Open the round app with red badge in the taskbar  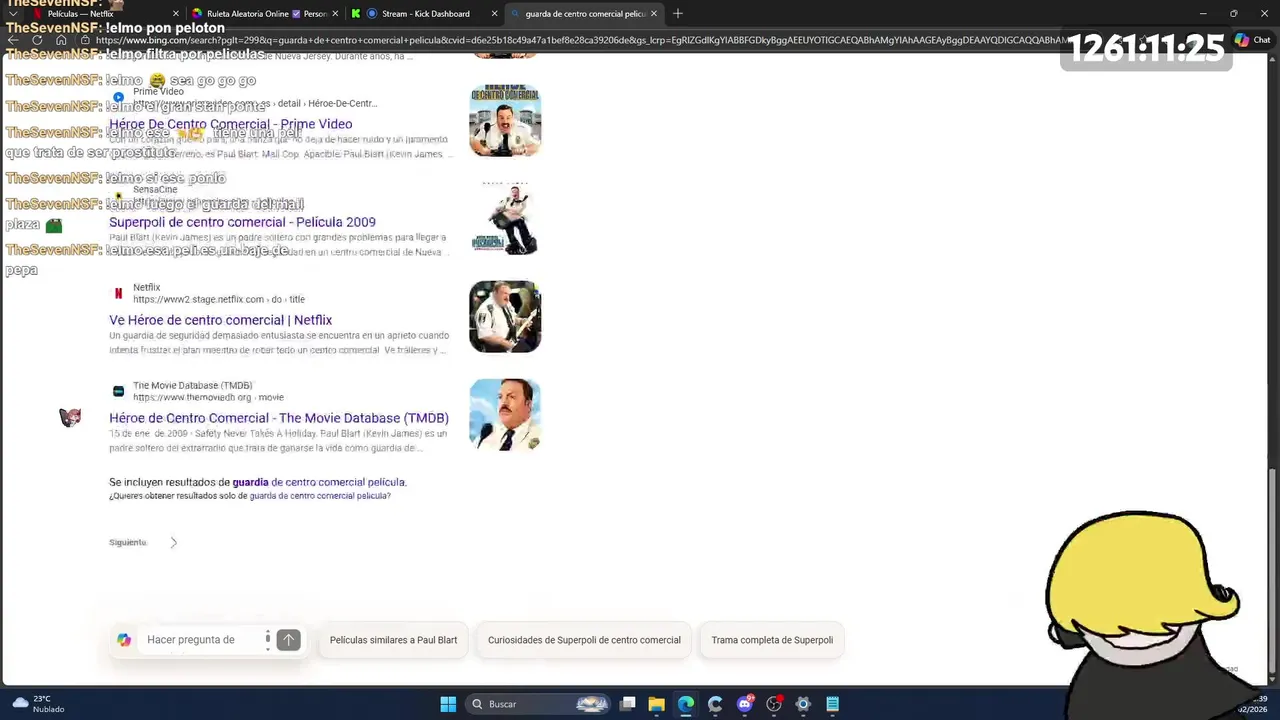point(773,704)
